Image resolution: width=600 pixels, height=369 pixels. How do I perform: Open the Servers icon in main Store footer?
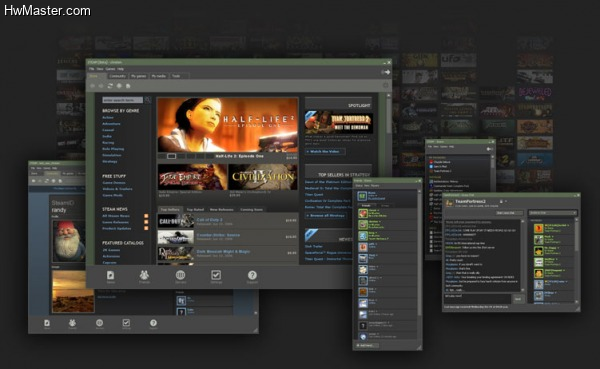180,275
